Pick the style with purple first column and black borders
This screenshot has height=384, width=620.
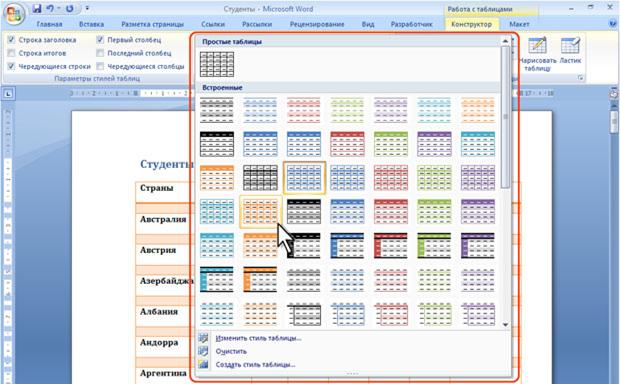pos(478,246)
